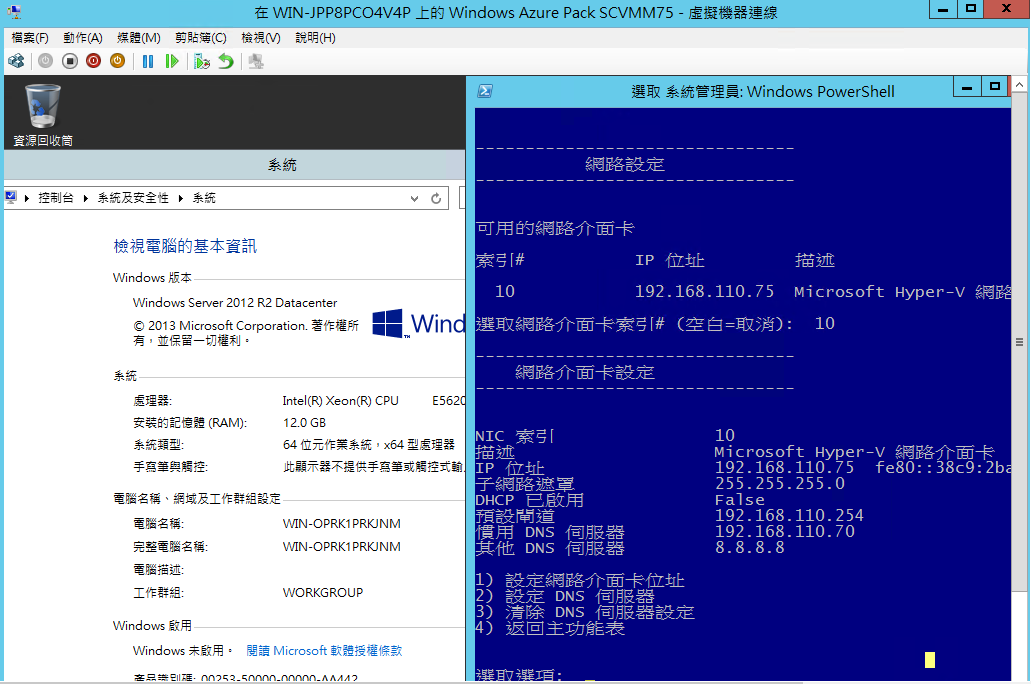Click the PowerShell window title text
Viewport: 1031px width, 684px height.
[x=763, y=91]
